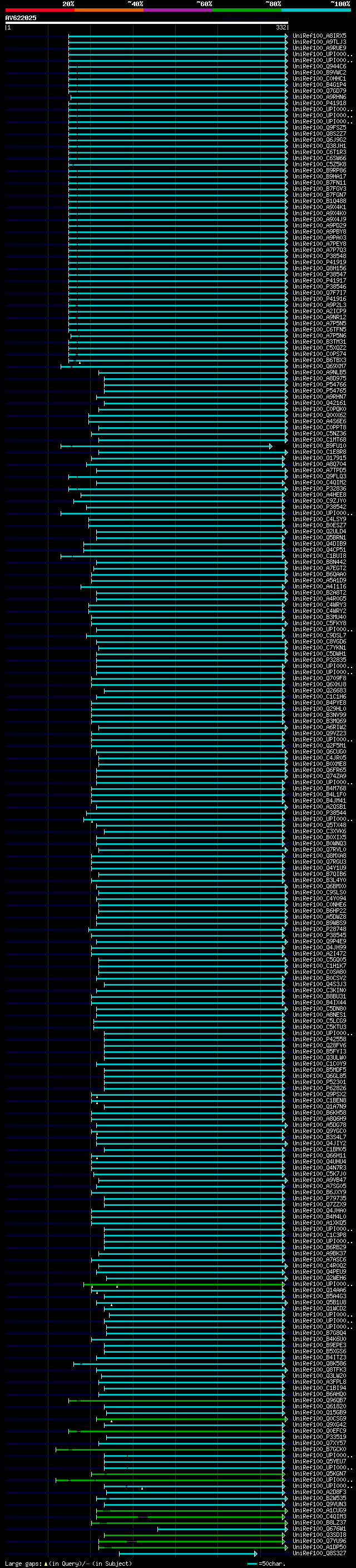Select hit label UniRef100_C6T1R3
This screenshot has height=1568, width=356.
[x=319, y=152]
